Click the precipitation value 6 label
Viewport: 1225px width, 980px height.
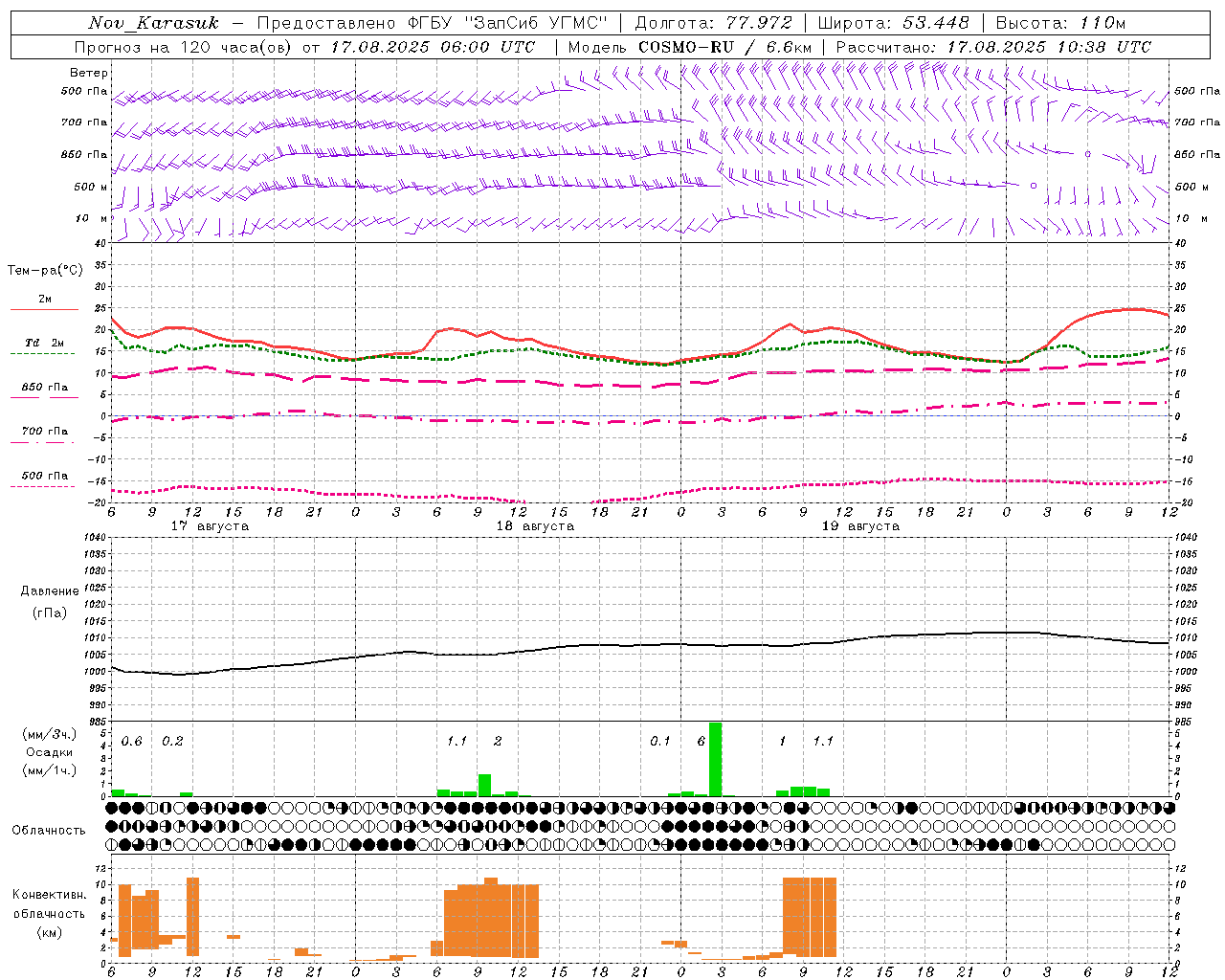pyautogui.click(x=702, y=742)
